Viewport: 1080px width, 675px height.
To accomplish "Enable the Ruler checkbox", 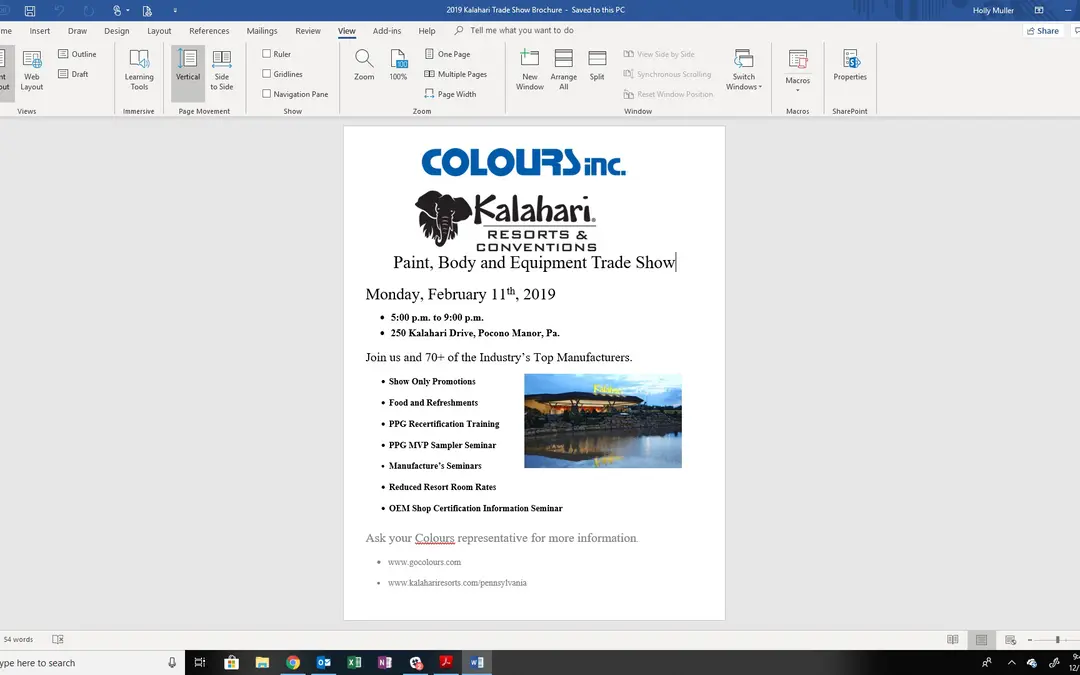I will coord(267,54).
